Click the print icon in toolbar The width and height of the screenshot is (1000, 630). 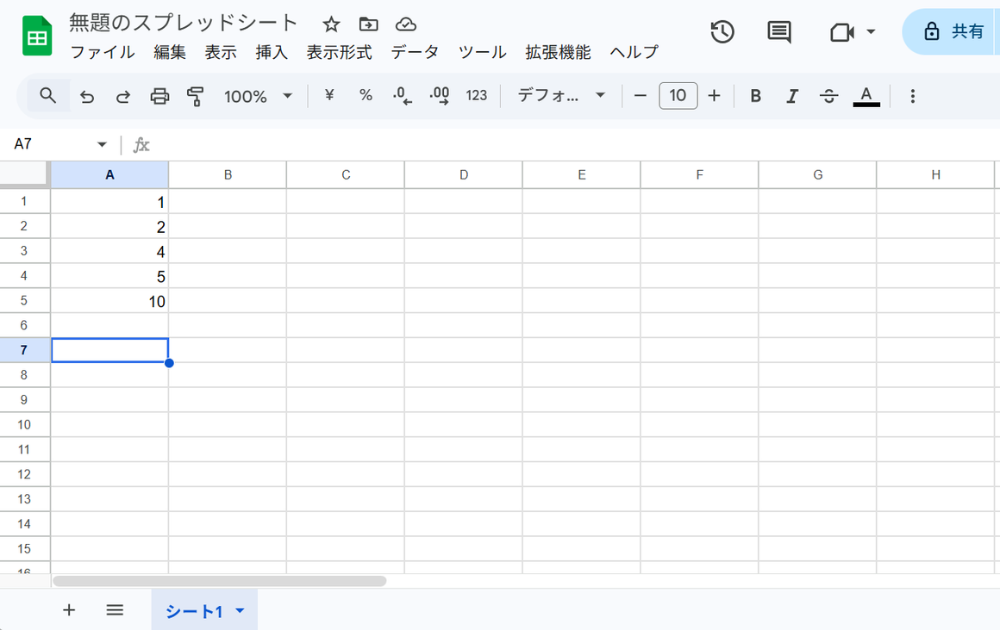[x=159, y=96]
